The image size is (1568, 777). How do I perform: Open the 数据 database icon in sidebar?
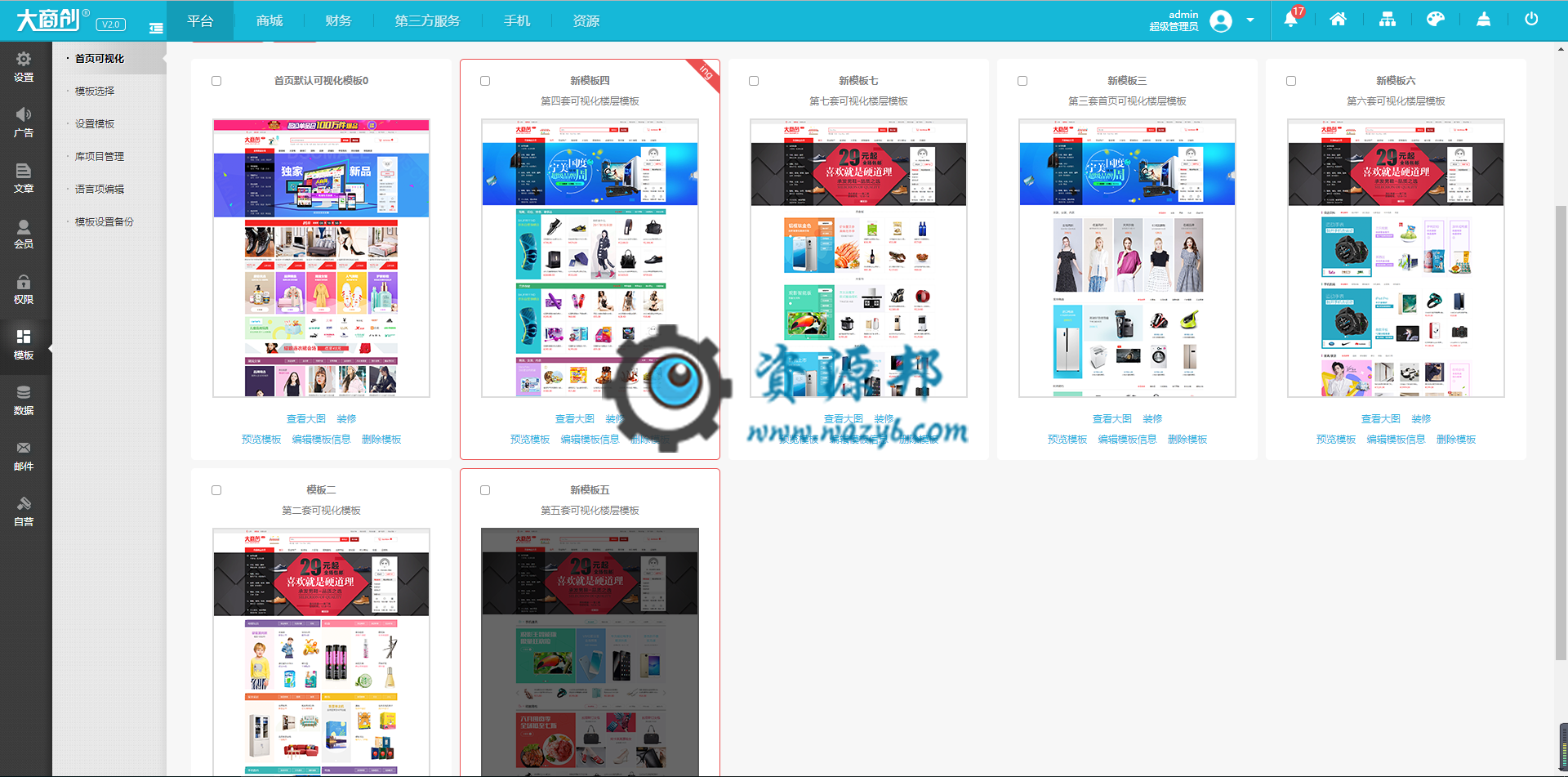[24, 392]
